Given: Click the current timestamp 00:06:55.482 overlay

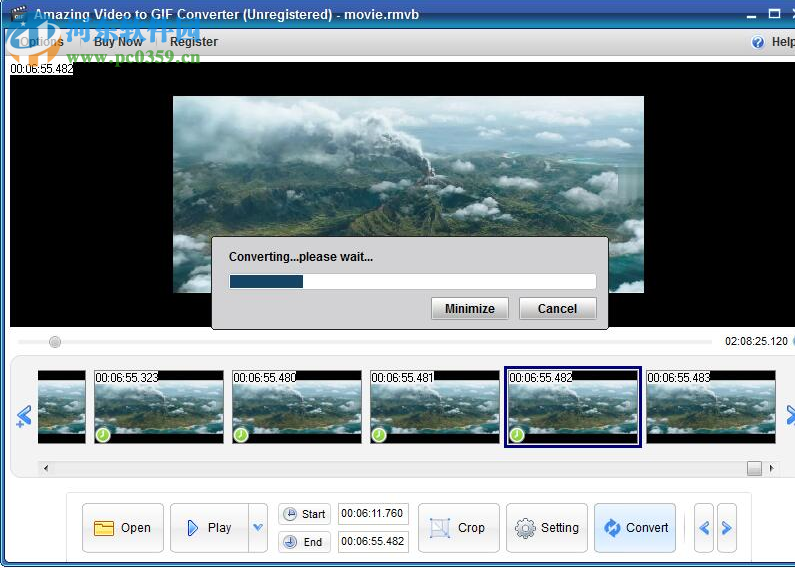Looking at the screenshot, I should (x=42, y=68).
